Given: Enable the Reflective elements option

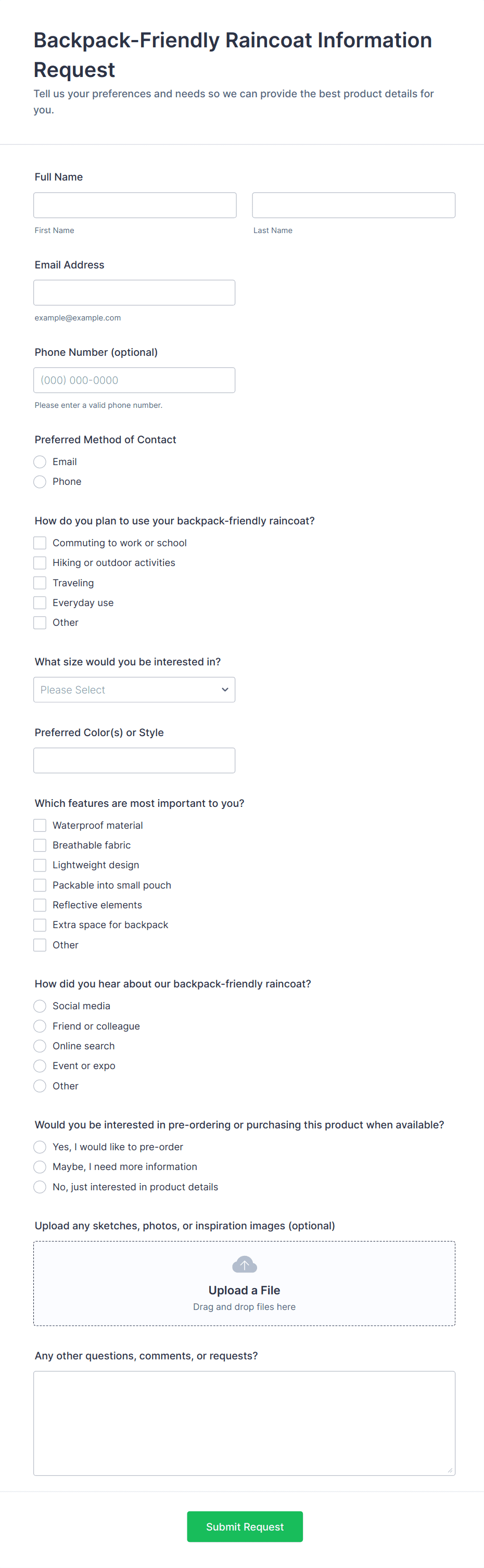Looking at the screenshot, I should click(x=40, y=905).
